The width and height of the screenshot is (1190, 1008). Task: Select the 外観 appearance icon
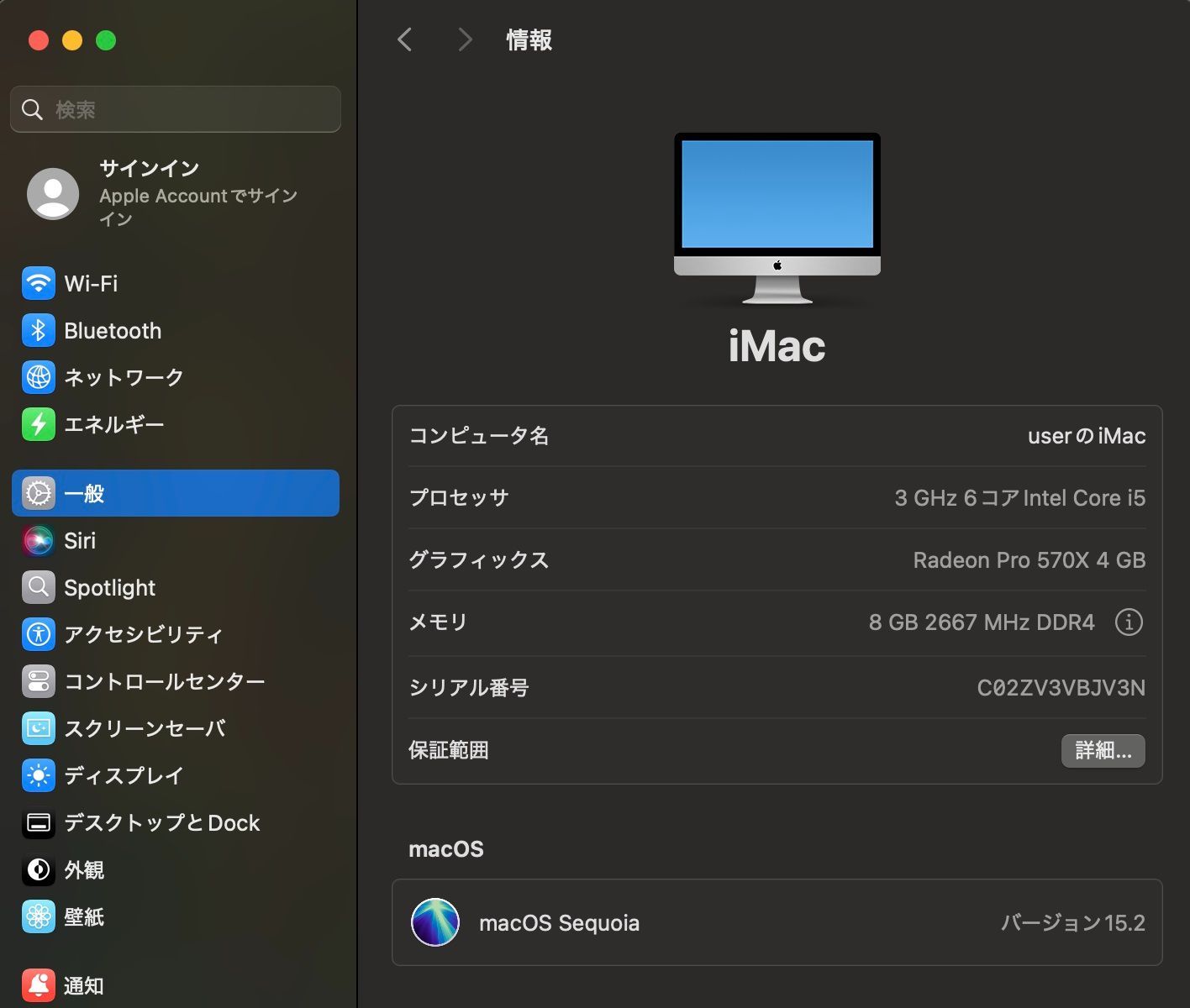pyautogui.click(x=39, y=870)
